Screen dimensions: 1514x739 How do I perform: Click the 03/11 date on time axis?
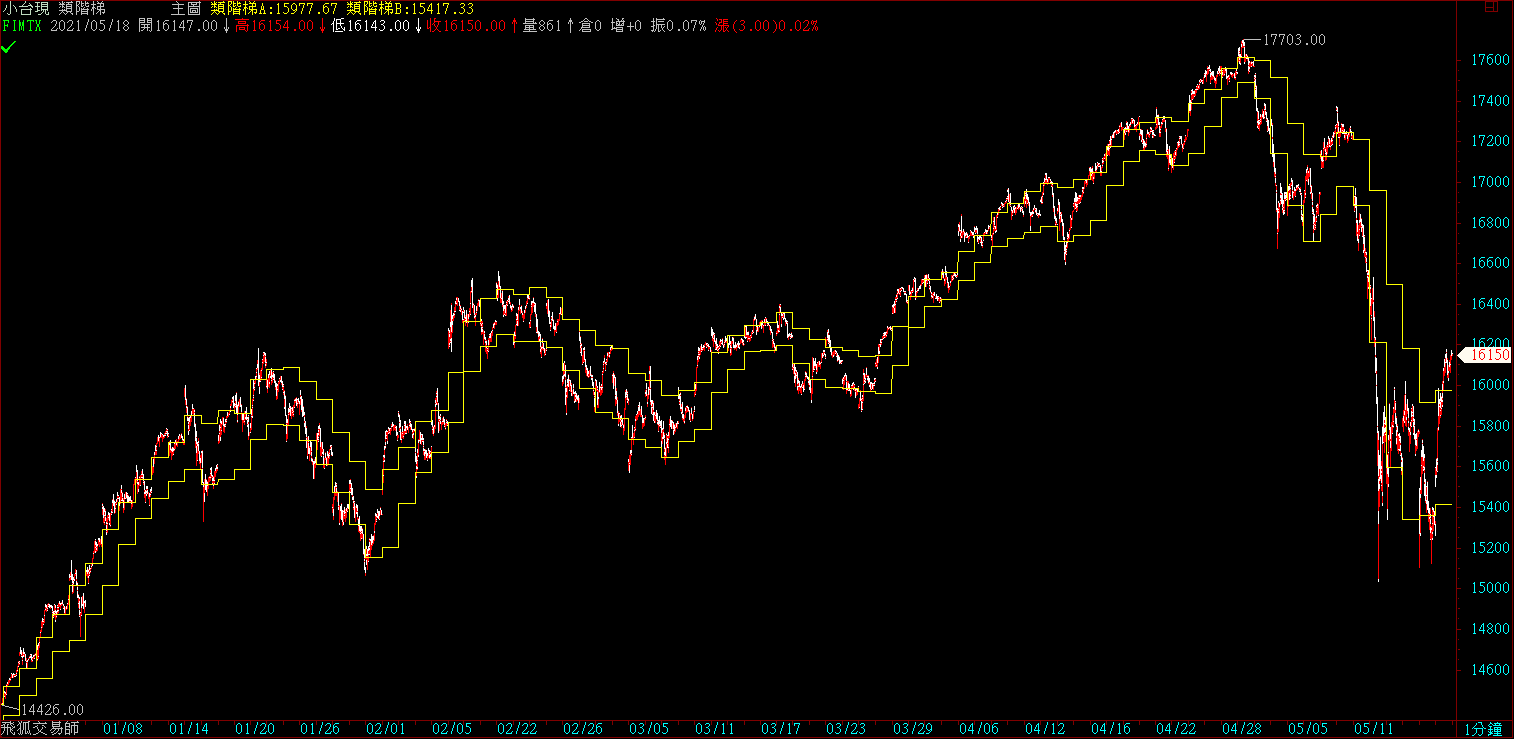point(715,730)
